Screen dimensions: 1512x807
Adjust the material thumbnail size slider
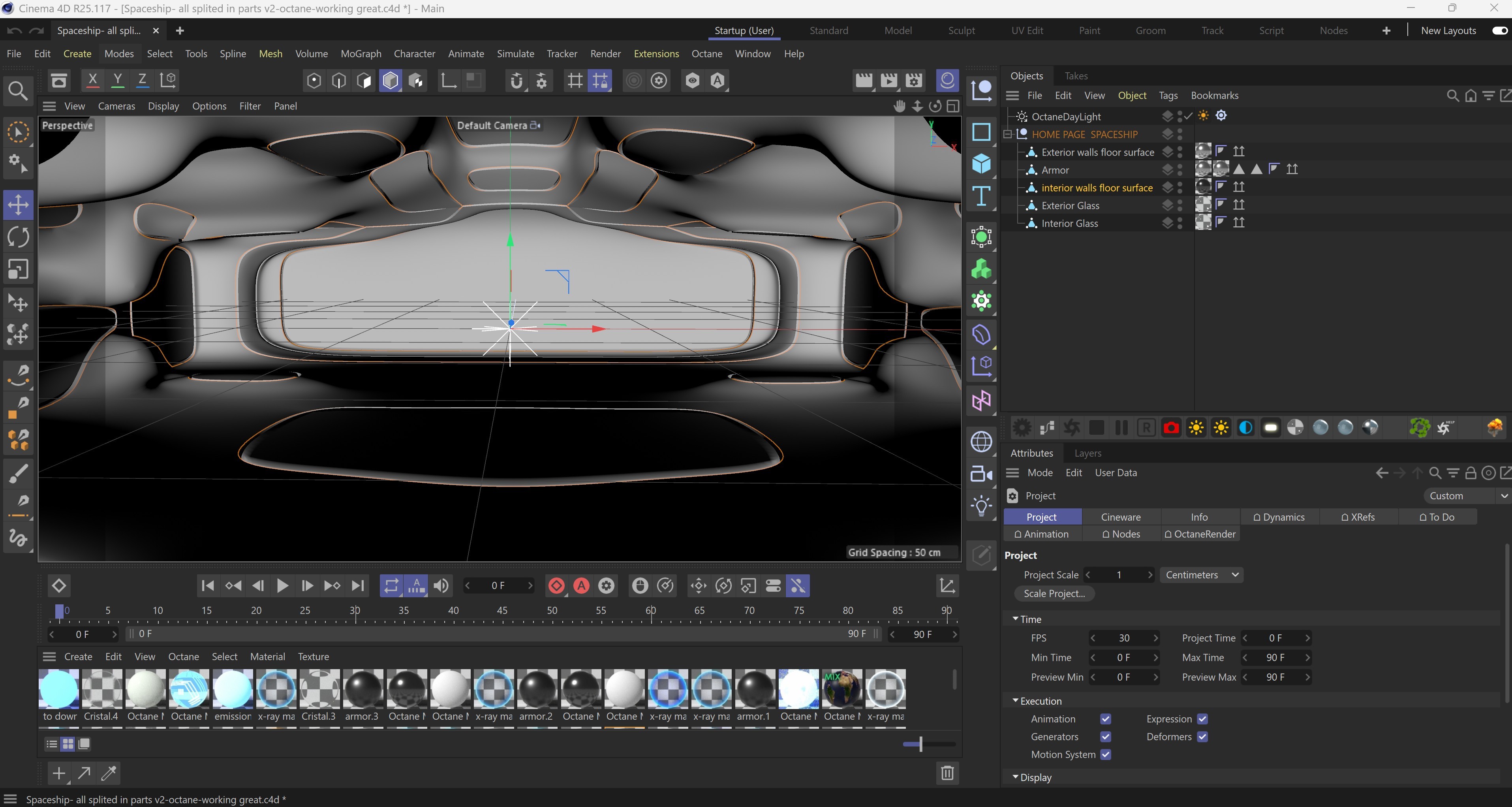920,744
